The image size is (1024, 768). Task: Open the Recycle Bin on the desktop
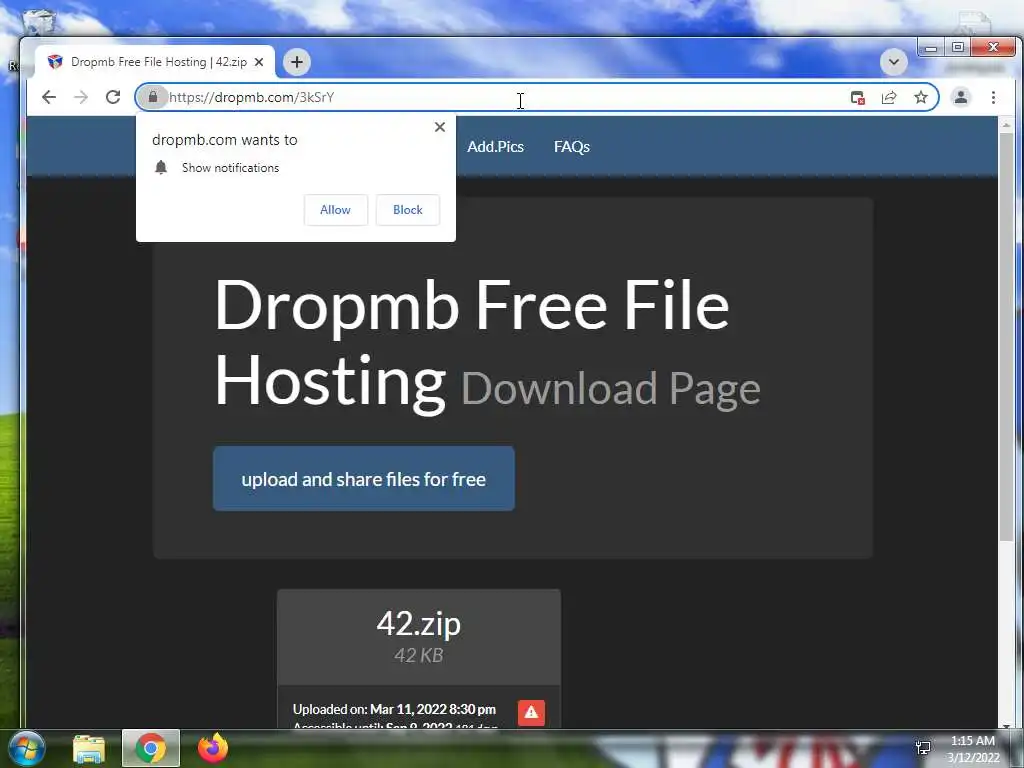tap(38, 21)
